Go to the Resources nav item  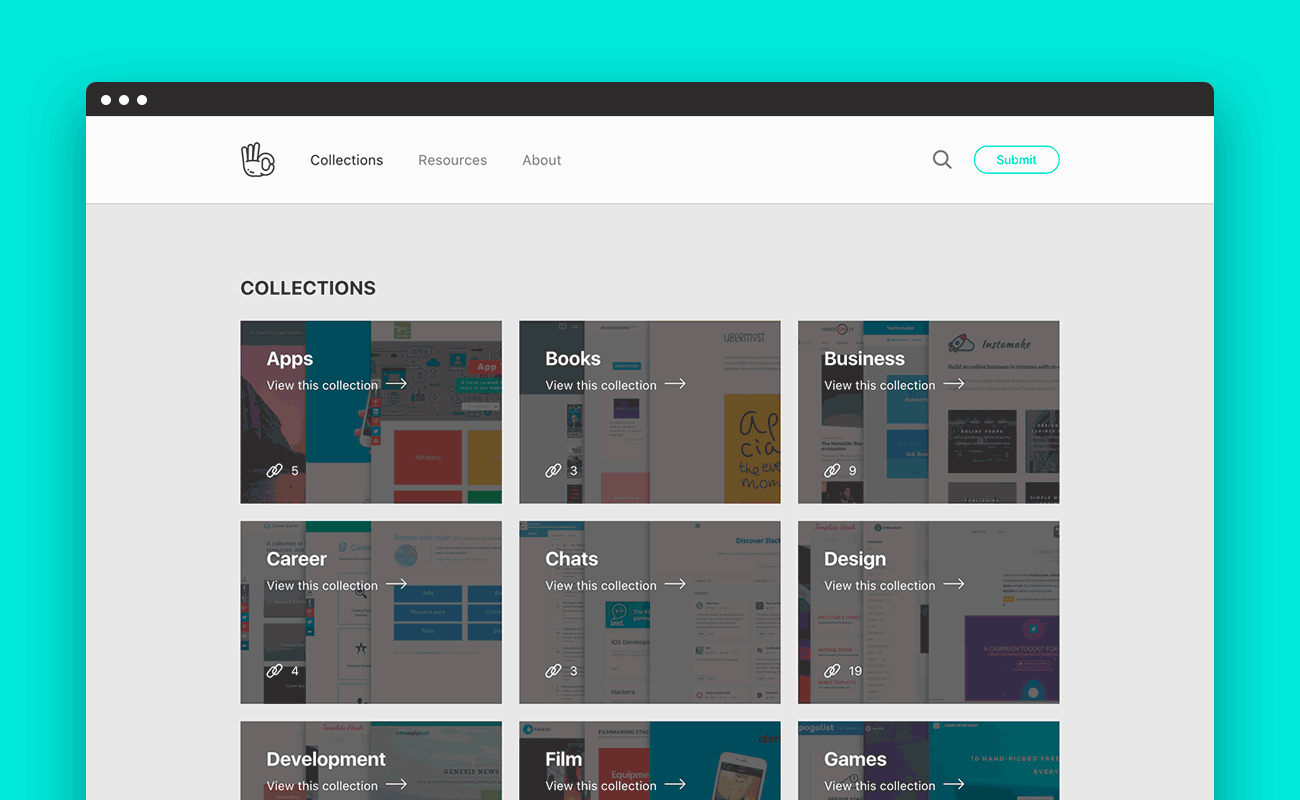[453, 160]
